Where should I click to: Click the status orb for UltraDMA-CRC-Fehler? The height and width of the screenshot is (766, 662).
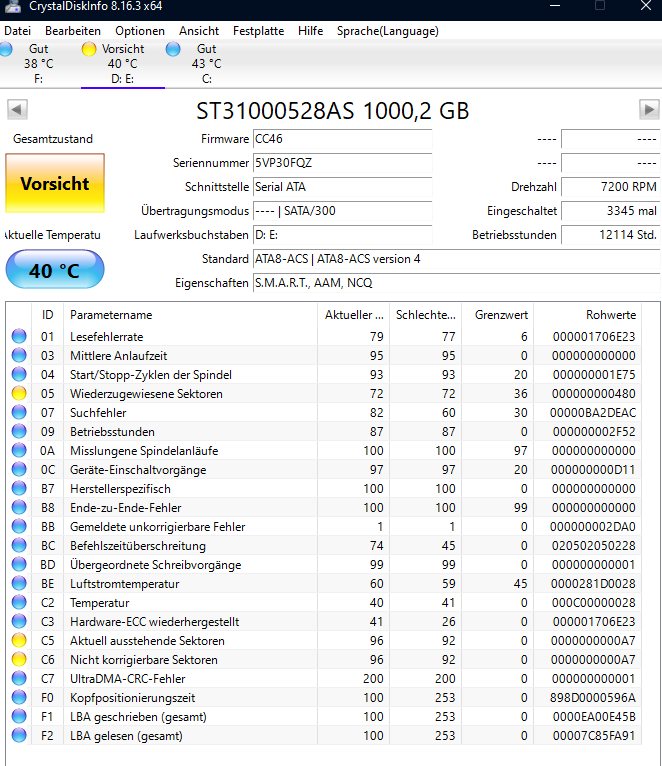click(x=19, y=679)
